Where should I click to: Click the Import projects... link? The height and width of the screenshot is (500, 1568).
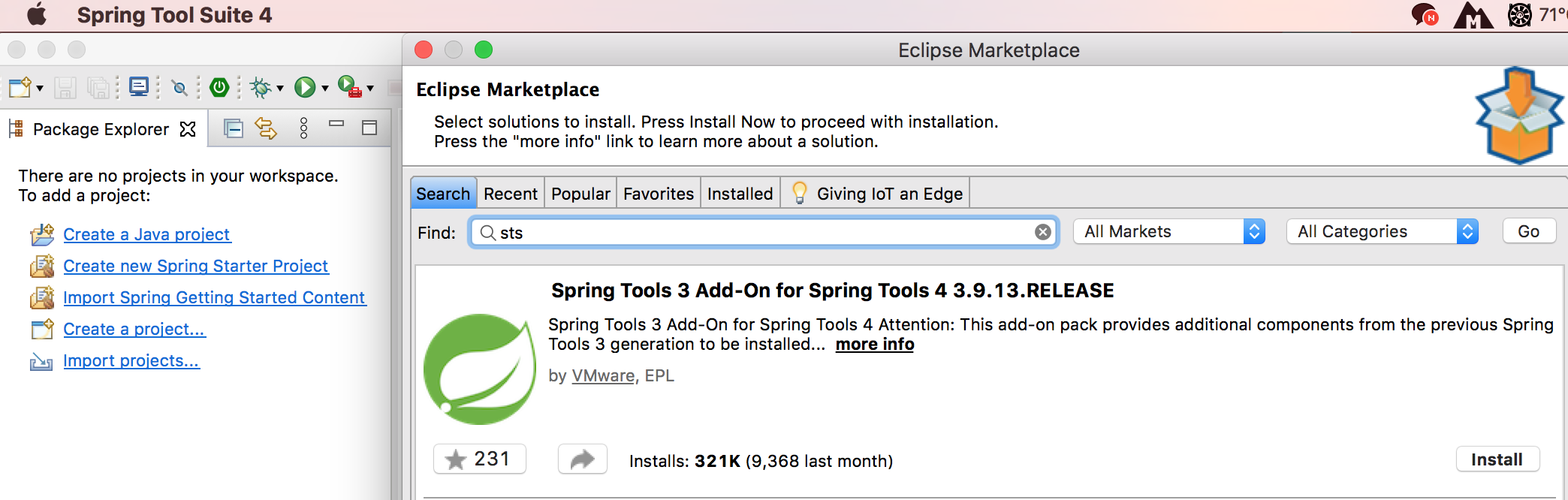131,360
